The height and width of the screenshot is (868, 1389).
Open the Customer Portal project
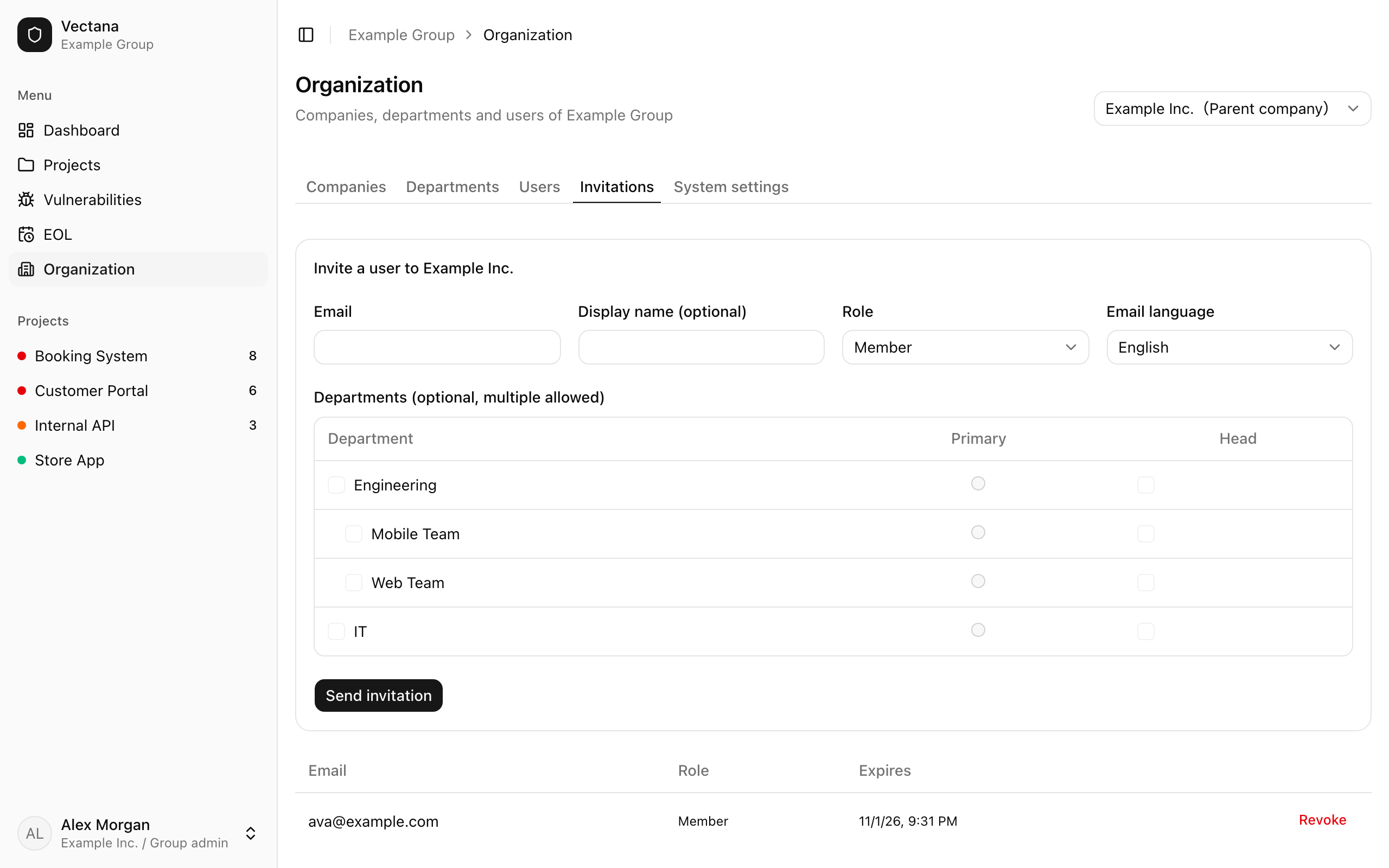point(138,391)
